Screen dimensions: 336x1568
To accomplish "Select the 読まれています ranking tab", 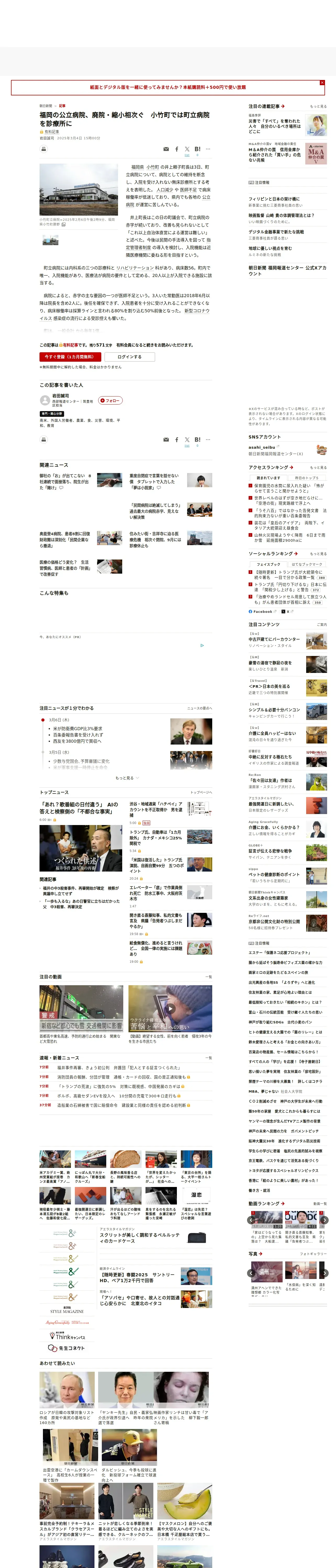I will click(x=268, y=478).
